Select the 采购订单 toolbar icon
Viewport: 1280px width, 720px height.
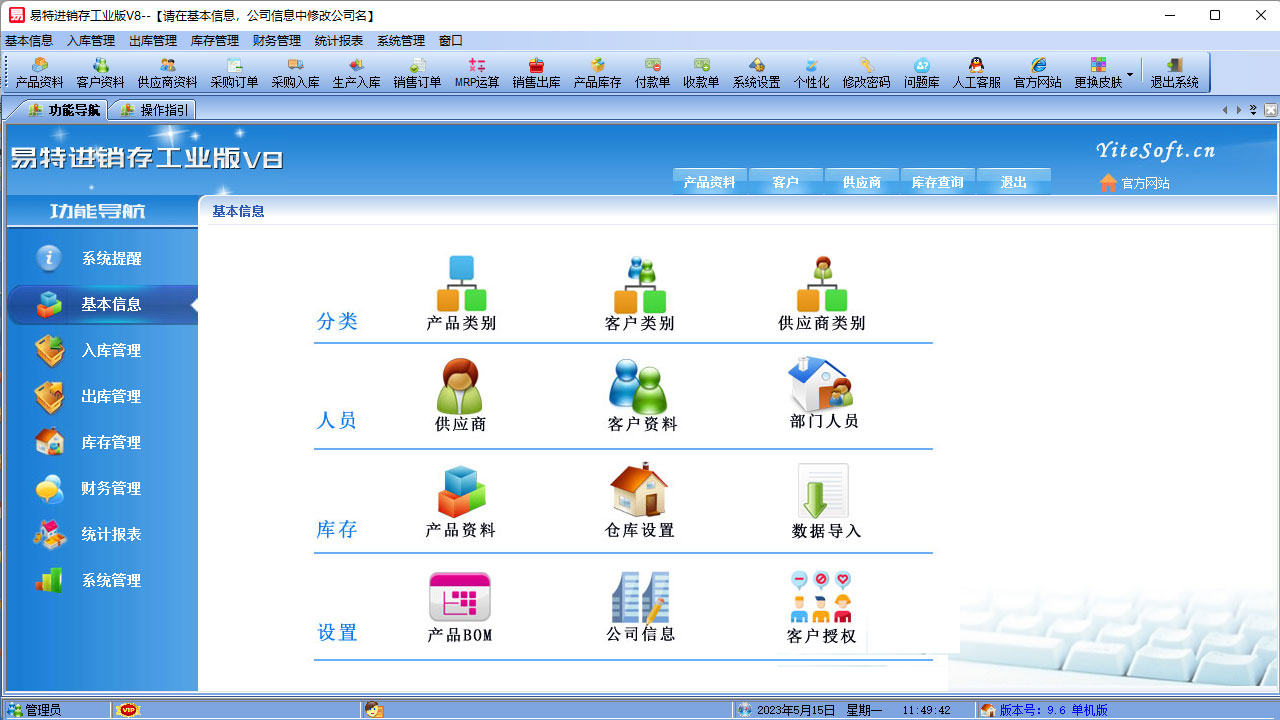[x=236, y=72]
